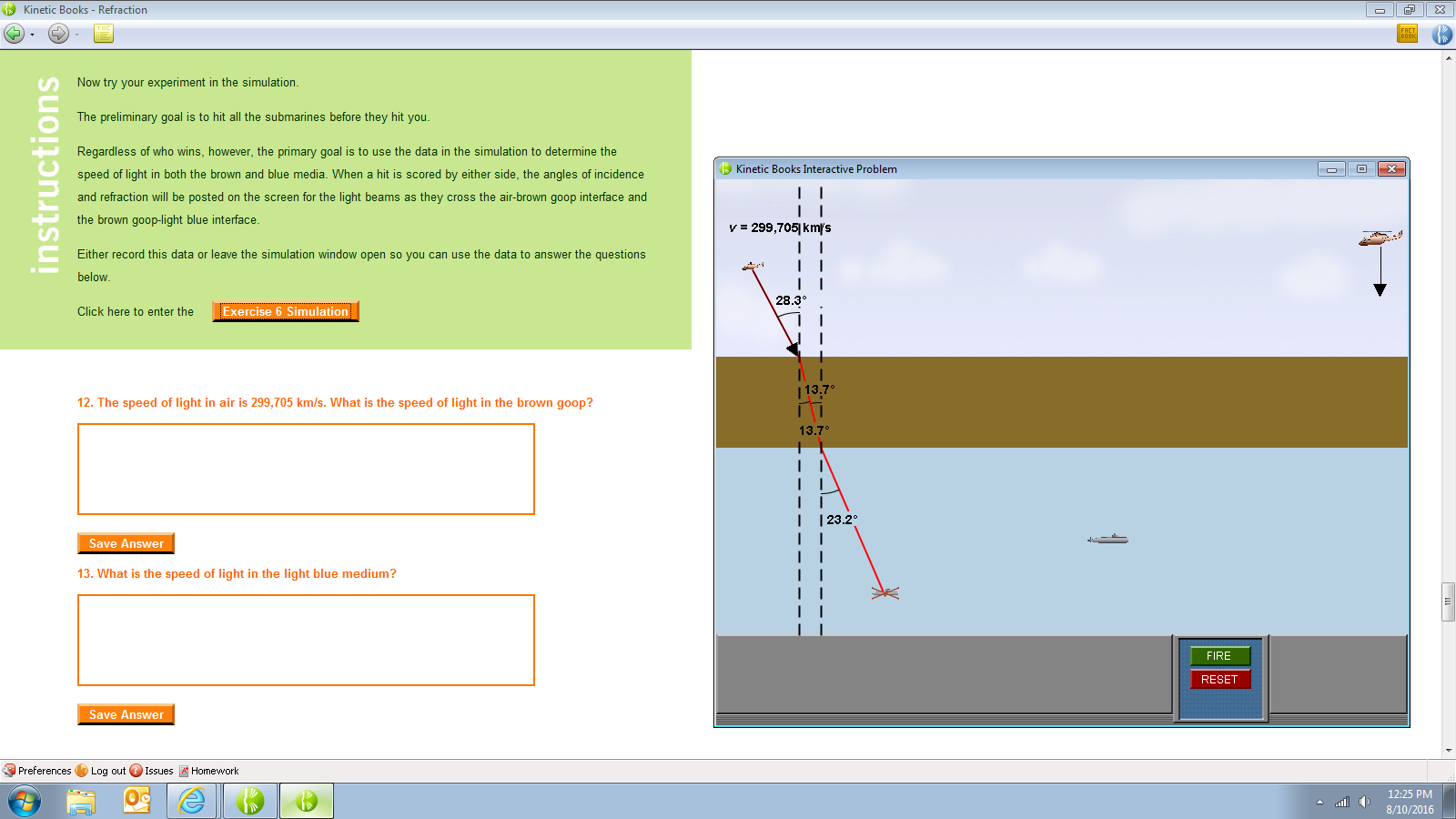The image size is (1456, 819).
Task: Click the blue Kinetic Books logo icon
Action: (x=1442, y=34)
